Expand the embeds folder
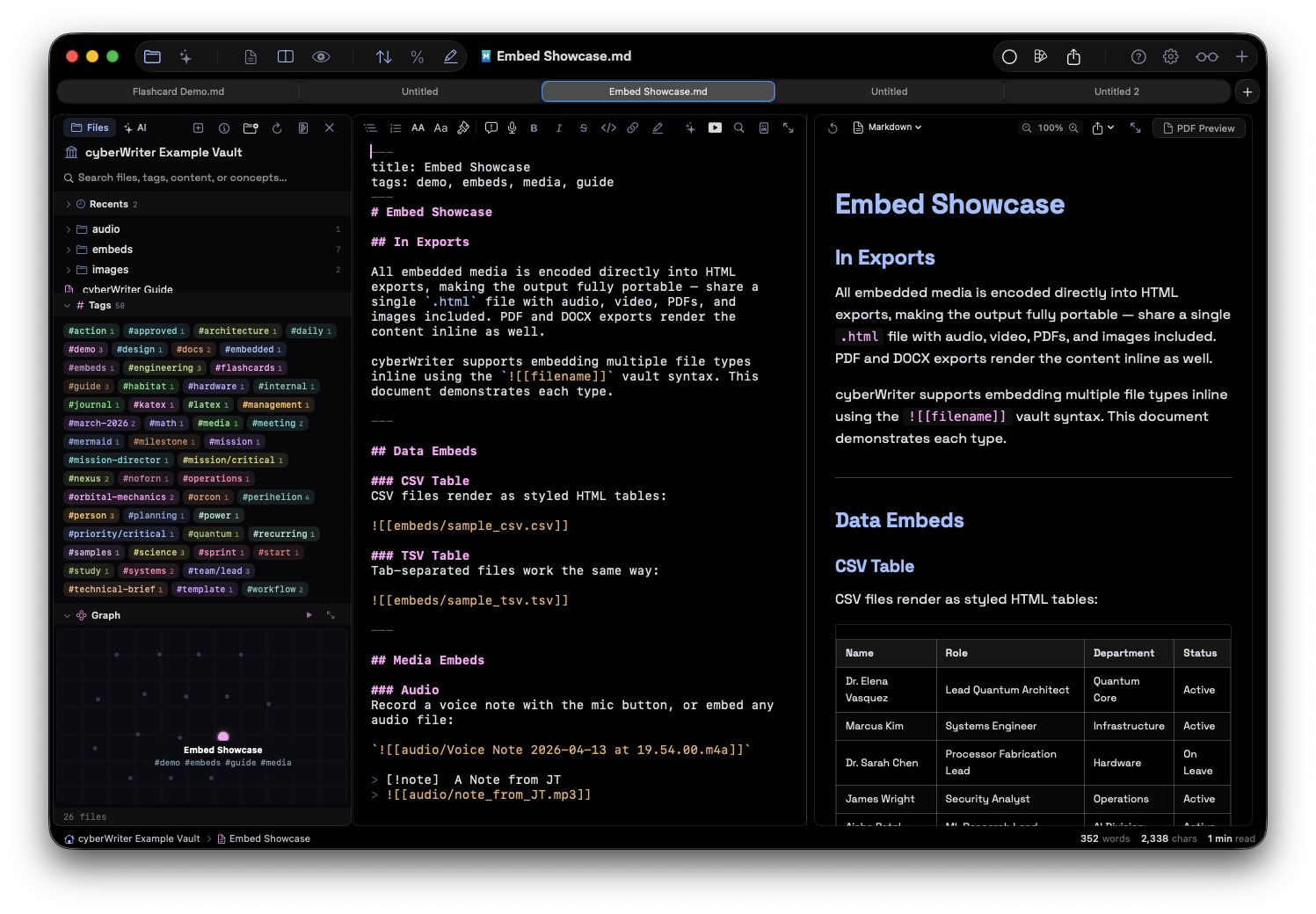Screen dimensions: 1316x914 [69, 250]
